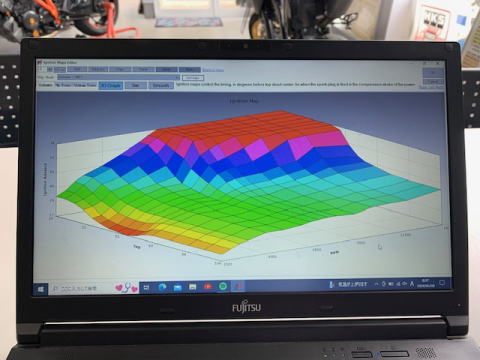Click the Smooth button

pos(161,85)
